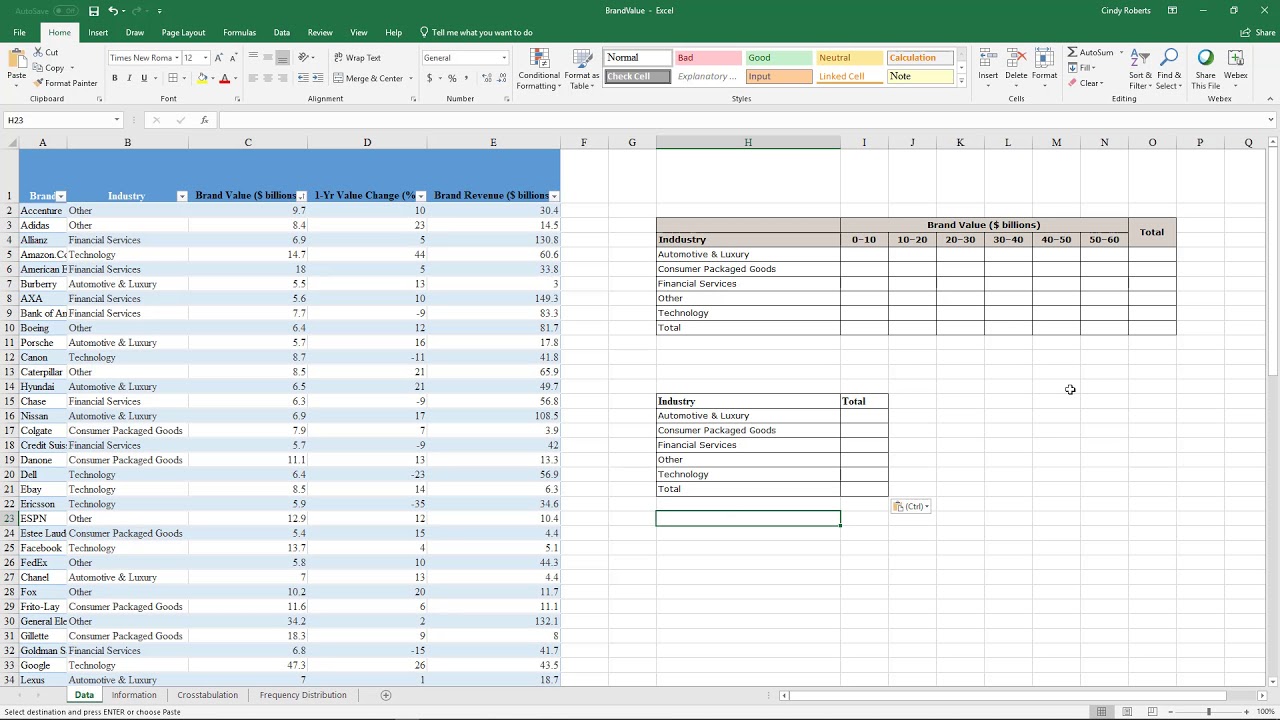1280x720 pixels.
Task: Open the Fill Color yellow bucket
Action: [x=202, y=78]
